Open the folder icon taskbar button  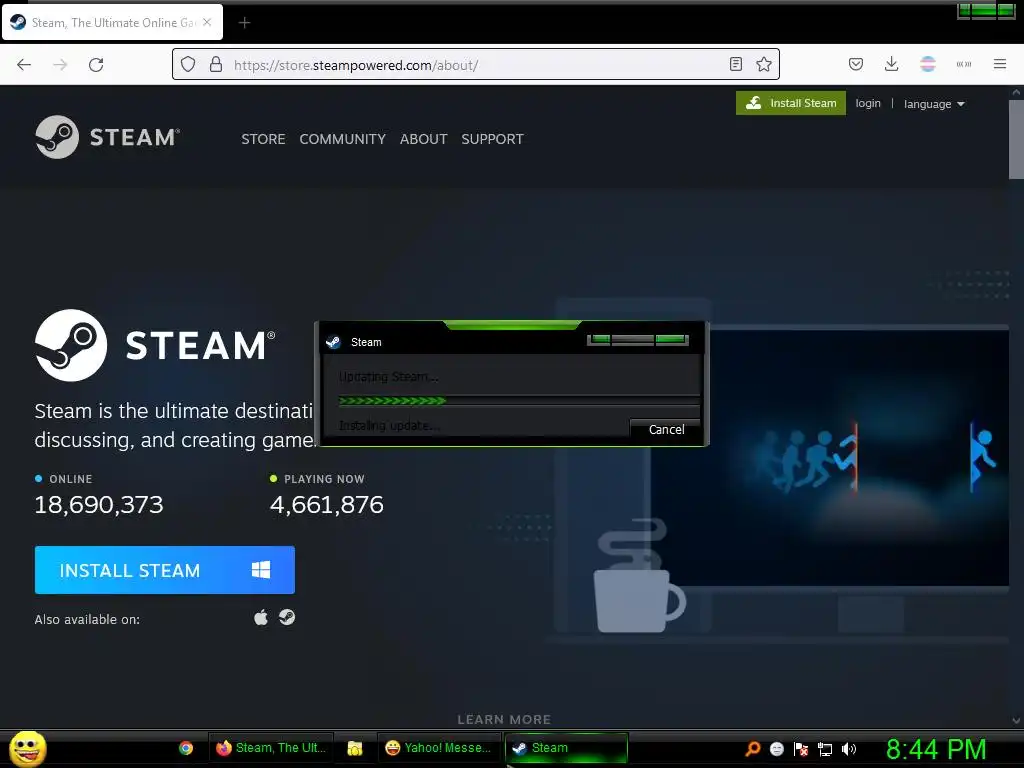(x=355, y=748)
